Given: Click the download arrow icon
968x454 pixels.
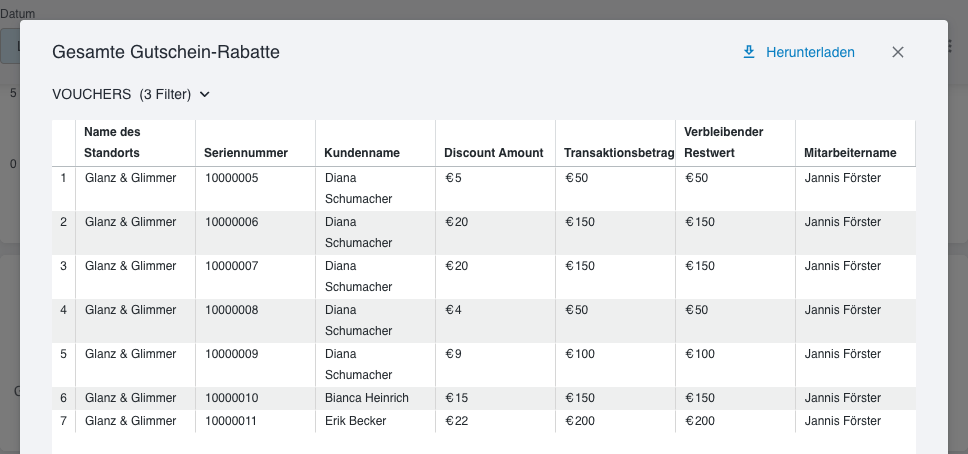Looking at the screenshot, I should click(x=749, y=52).
